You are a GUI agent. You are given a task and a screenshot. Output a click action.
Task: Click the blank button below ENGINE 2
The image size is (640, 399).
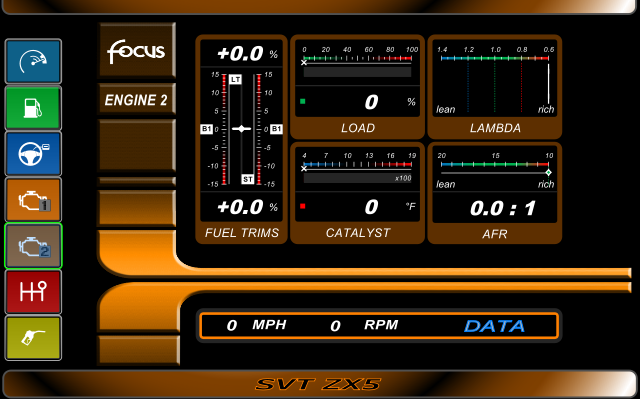point(137,145)
